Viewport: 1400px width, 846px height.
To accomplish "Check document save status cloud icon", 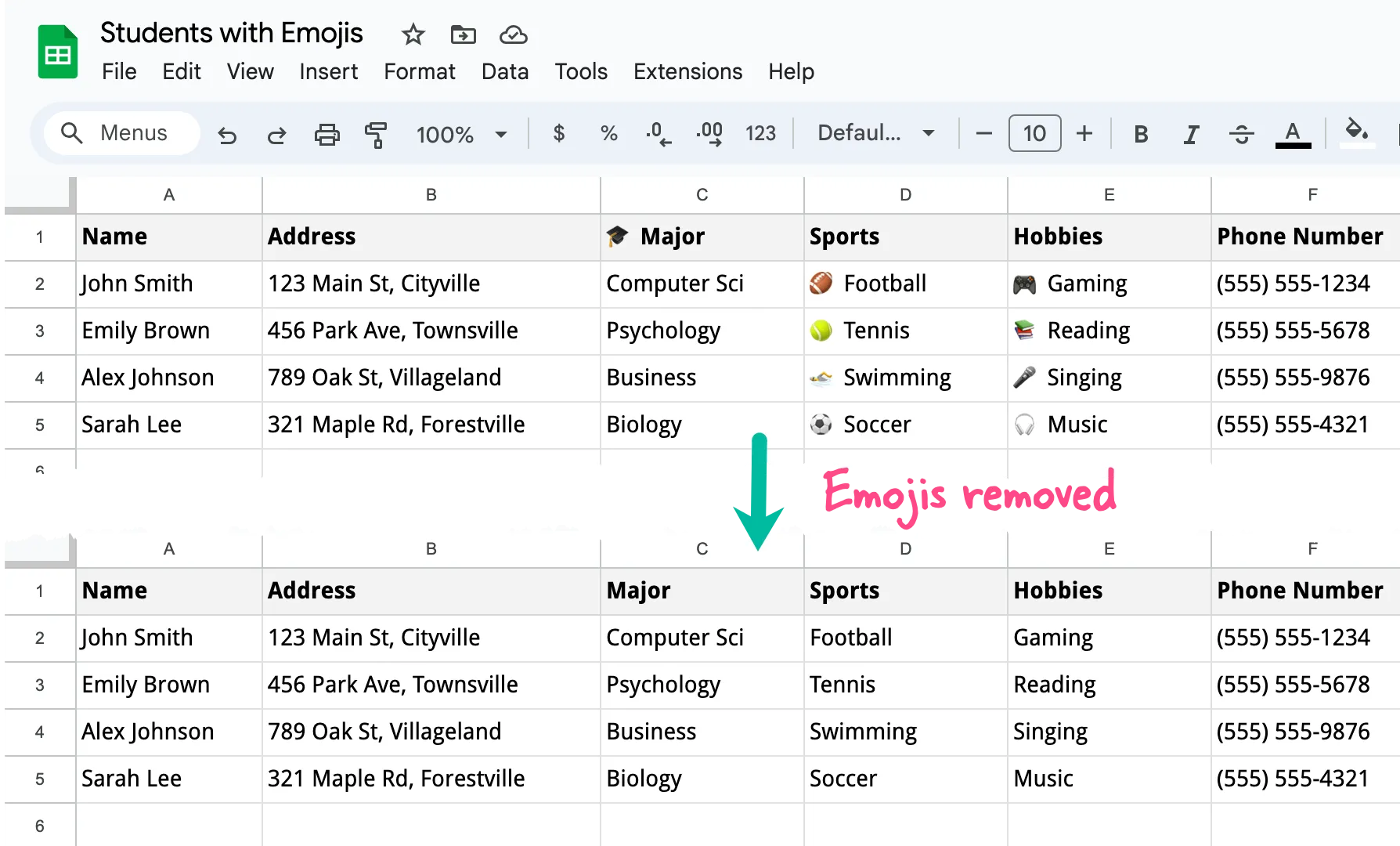I will point(513,34).
